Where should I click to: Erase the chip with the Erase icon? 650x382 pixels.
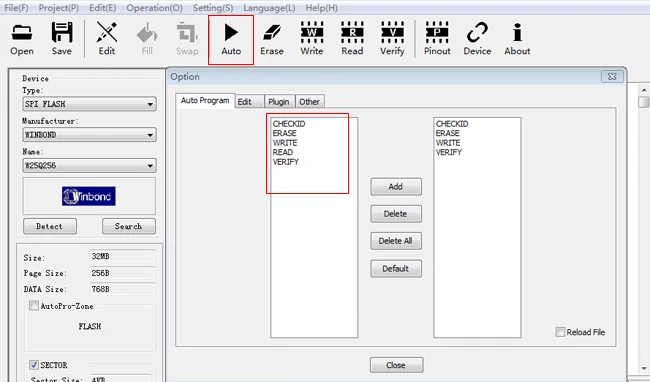[272, 39]
